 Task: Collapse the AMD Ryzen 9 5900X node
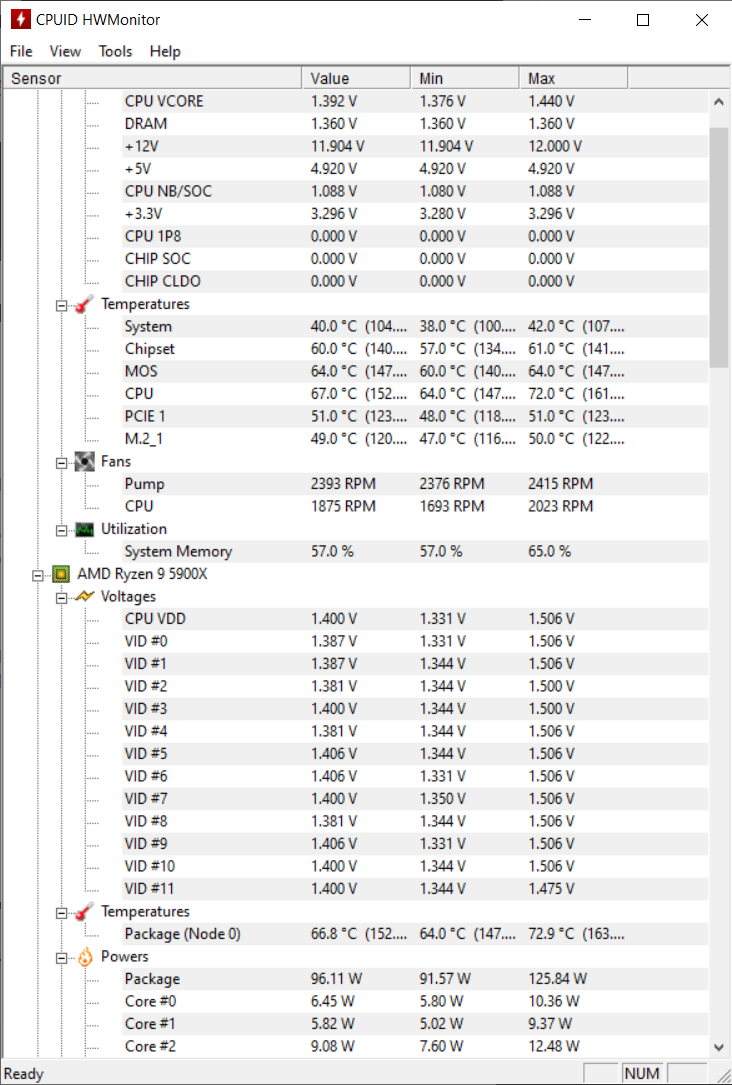tap(38, 575)
